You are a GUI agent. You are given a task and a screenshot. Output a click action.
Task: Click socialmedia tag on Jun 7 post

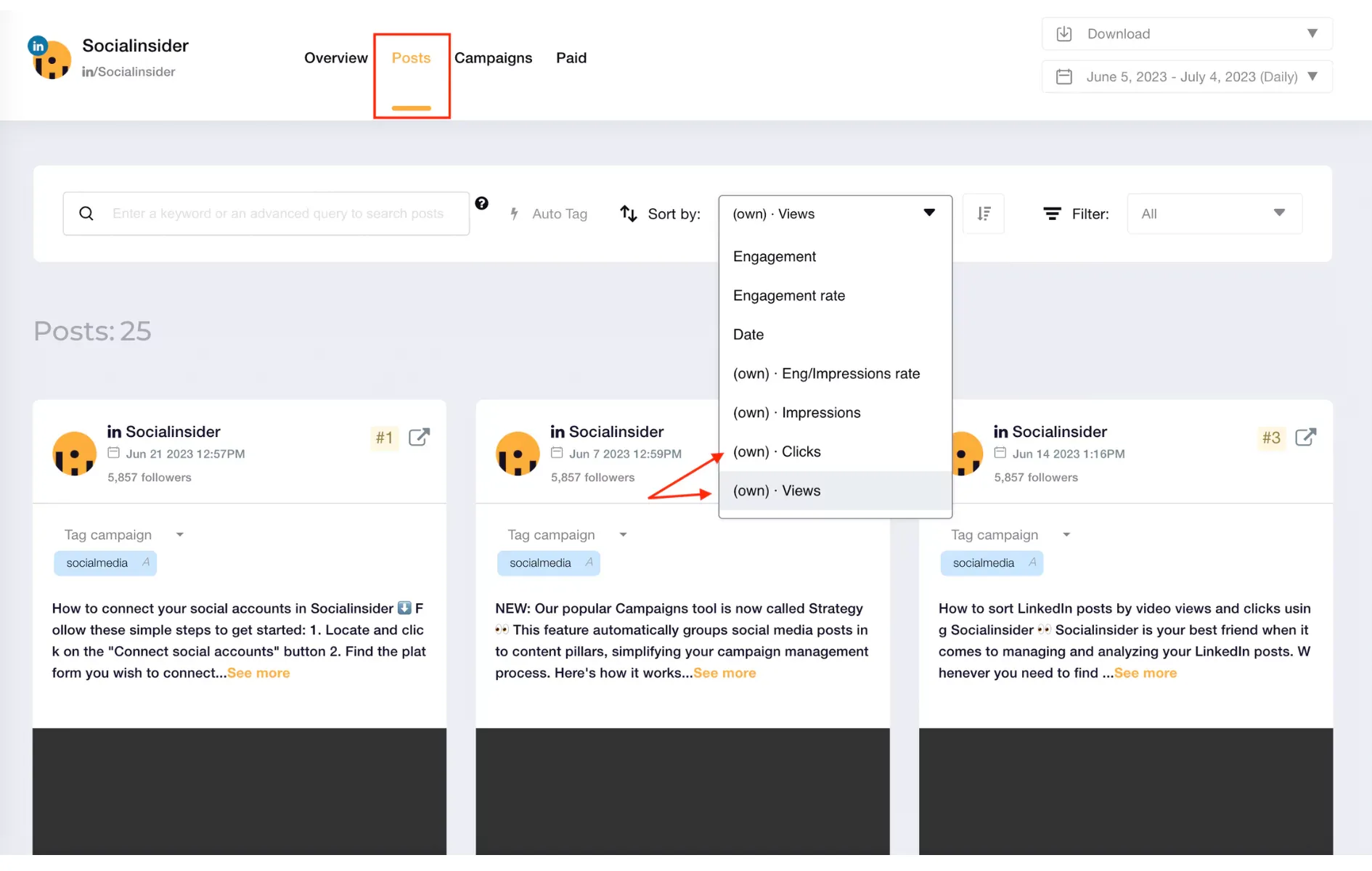pyautogui.click(x=548, y=563)
